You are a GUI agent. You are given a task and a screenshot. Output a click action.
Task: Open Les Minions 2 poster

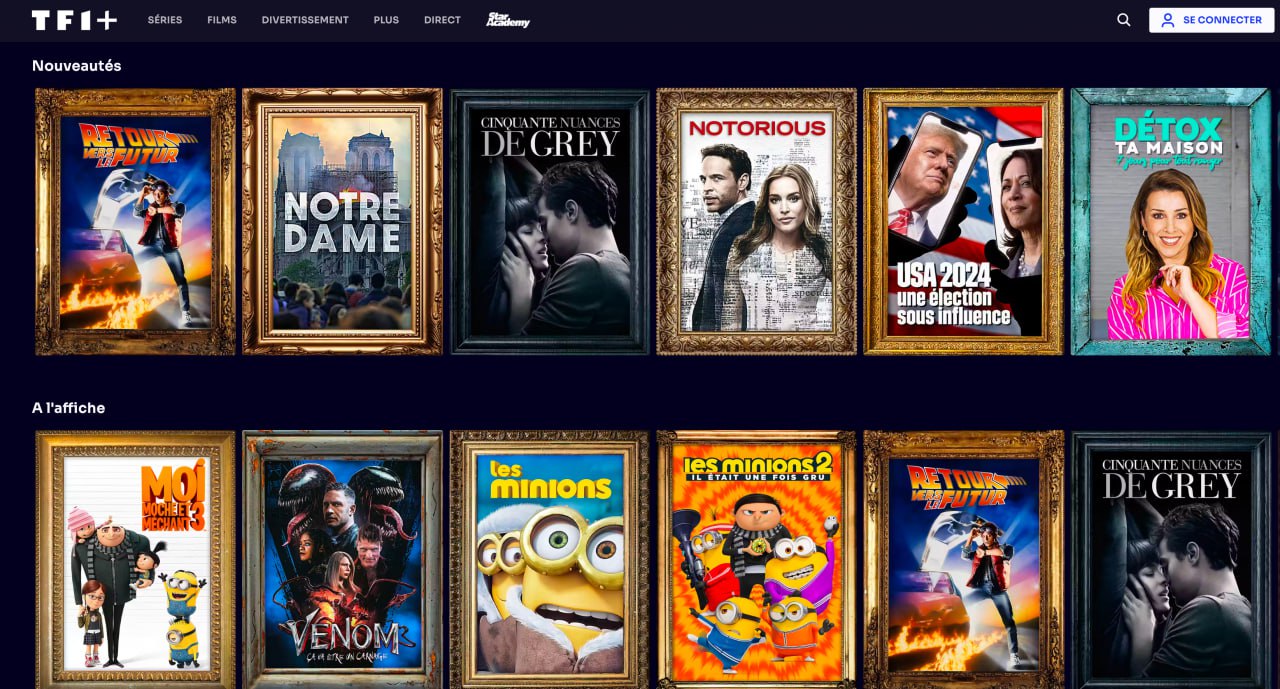tap(757, 560)
